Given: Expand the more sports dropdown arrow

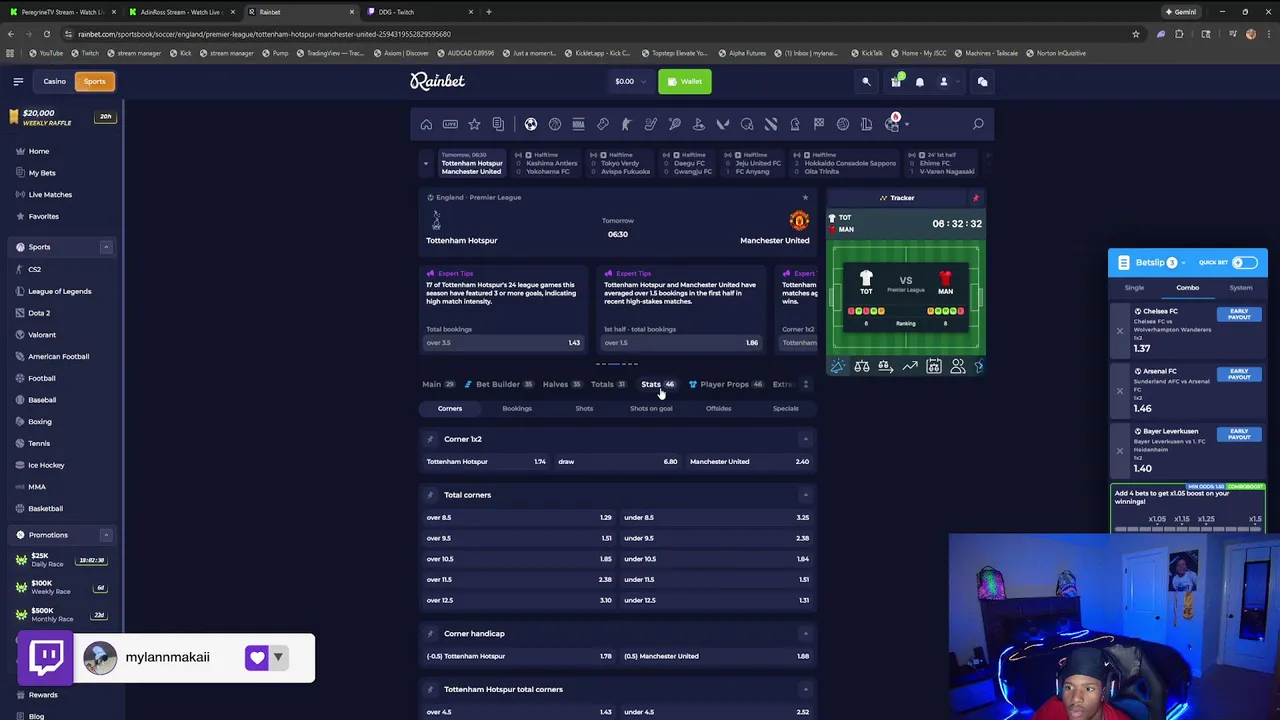Looking at the screenshot, I should [x=906, y=125].
